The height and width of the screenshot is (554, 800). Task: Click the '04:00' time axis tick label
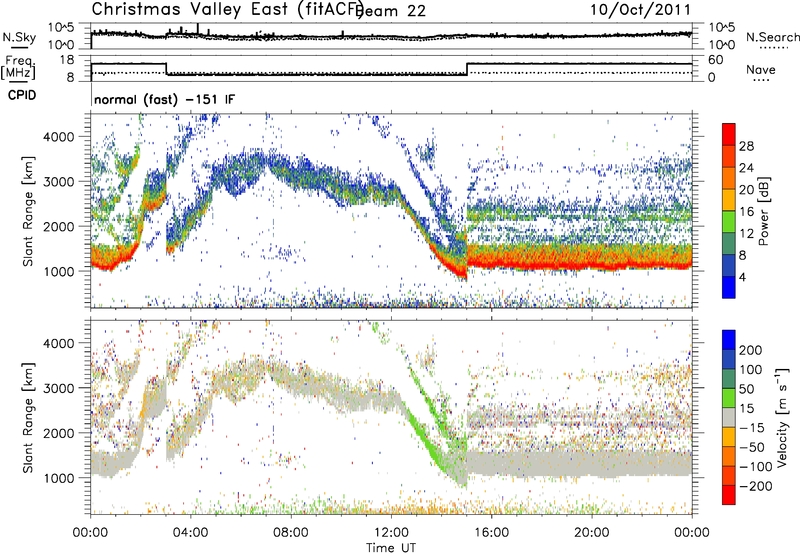(x=190, y=532)
